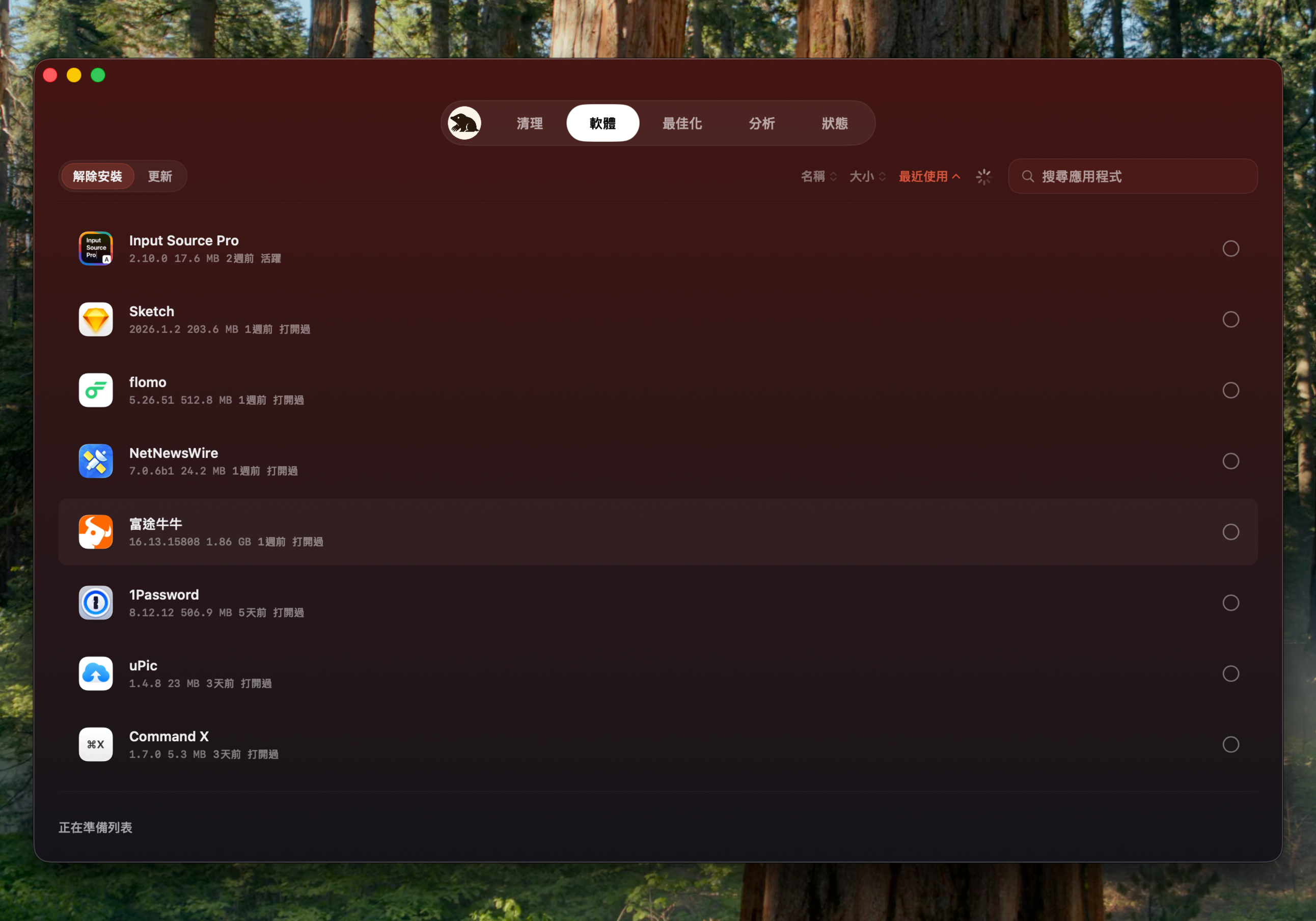1316x921 pixels.
Task: Click the Command X details line '1.7.0 5.3 MB'
Action: tap(168, 754)
